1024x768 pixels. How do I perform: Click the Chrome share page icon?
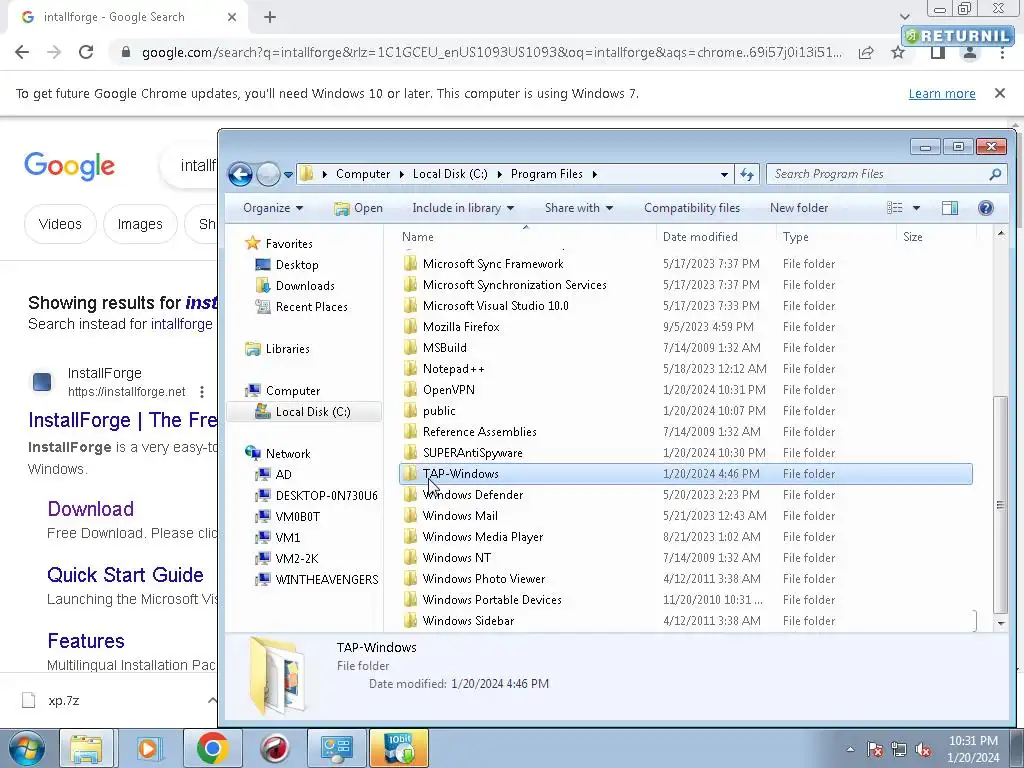[x=866, y=52]
